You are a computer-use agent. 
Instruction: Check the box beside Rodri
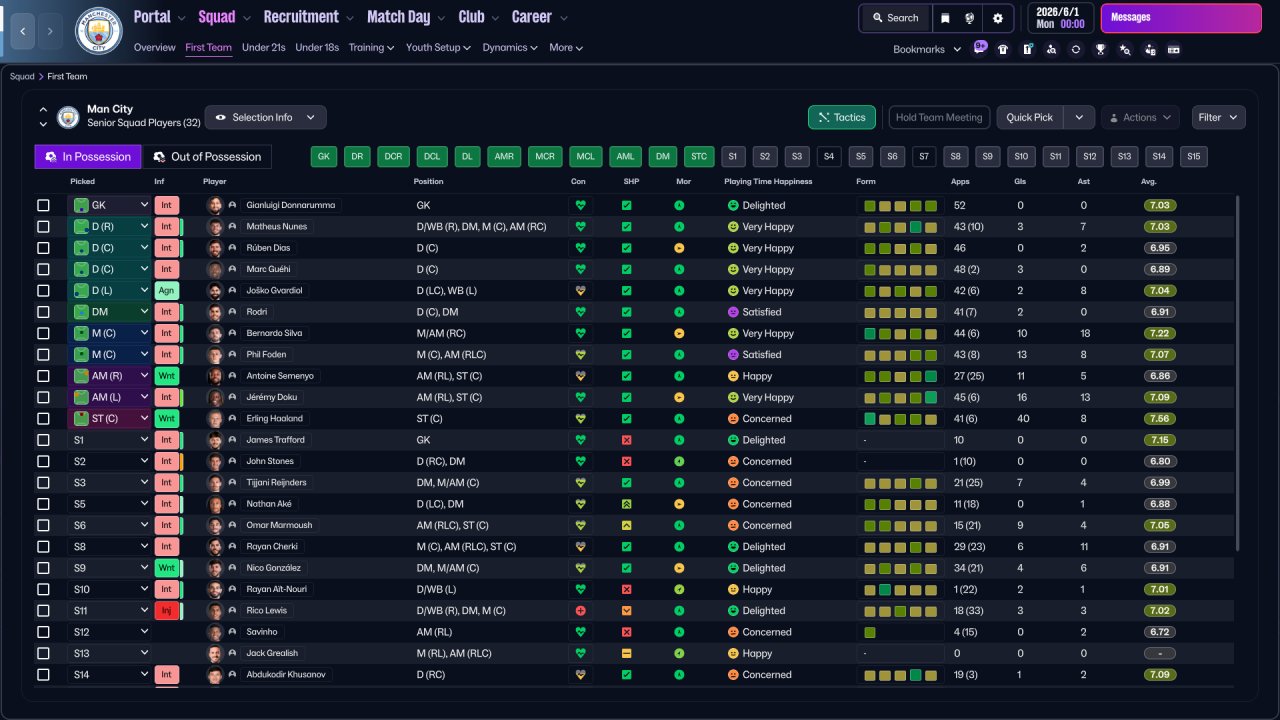43,312
